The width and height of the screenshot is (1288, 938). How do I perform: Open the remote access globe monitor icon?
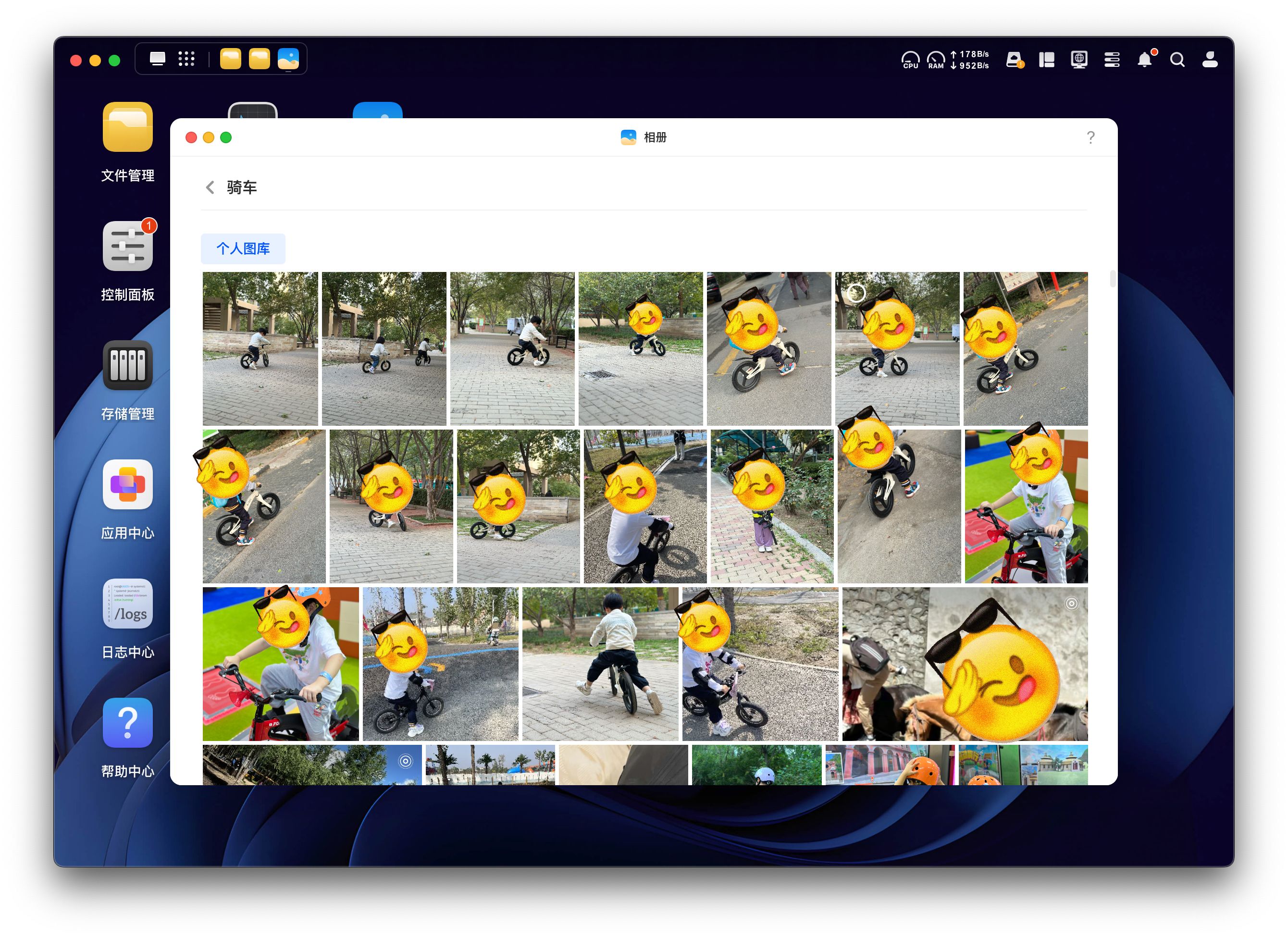pos(1079,60)
